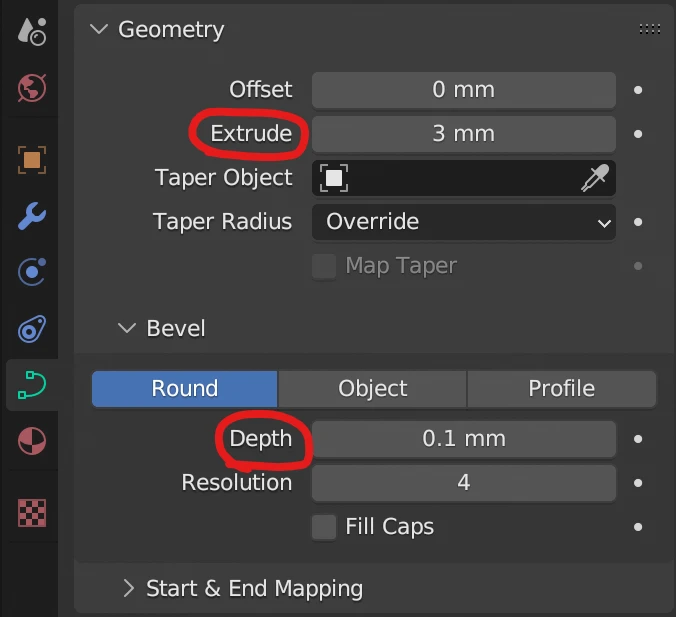Toggle the Map Taper checkbox

click(x=324, y=266)
